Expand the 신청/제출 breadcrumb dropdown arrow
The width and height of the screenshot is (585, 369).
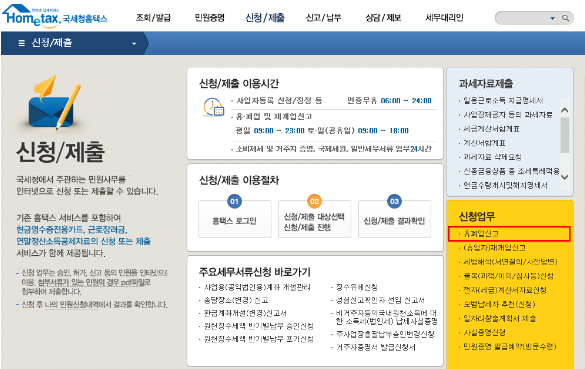click(134, 44)
